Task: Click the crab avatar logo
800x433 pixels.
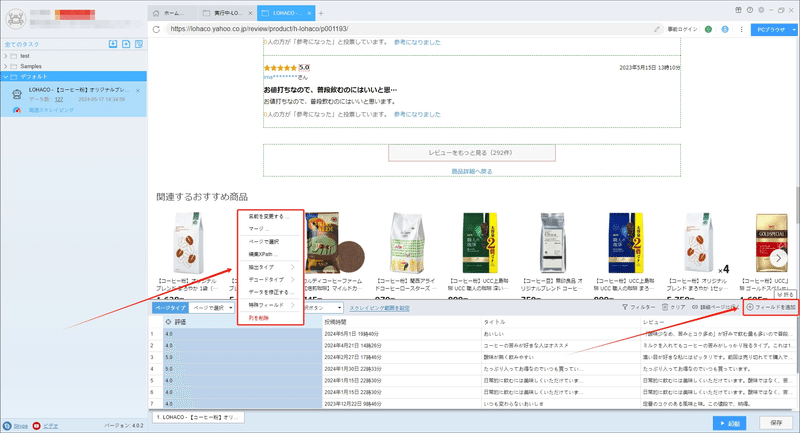Action: tap(15, 19)
